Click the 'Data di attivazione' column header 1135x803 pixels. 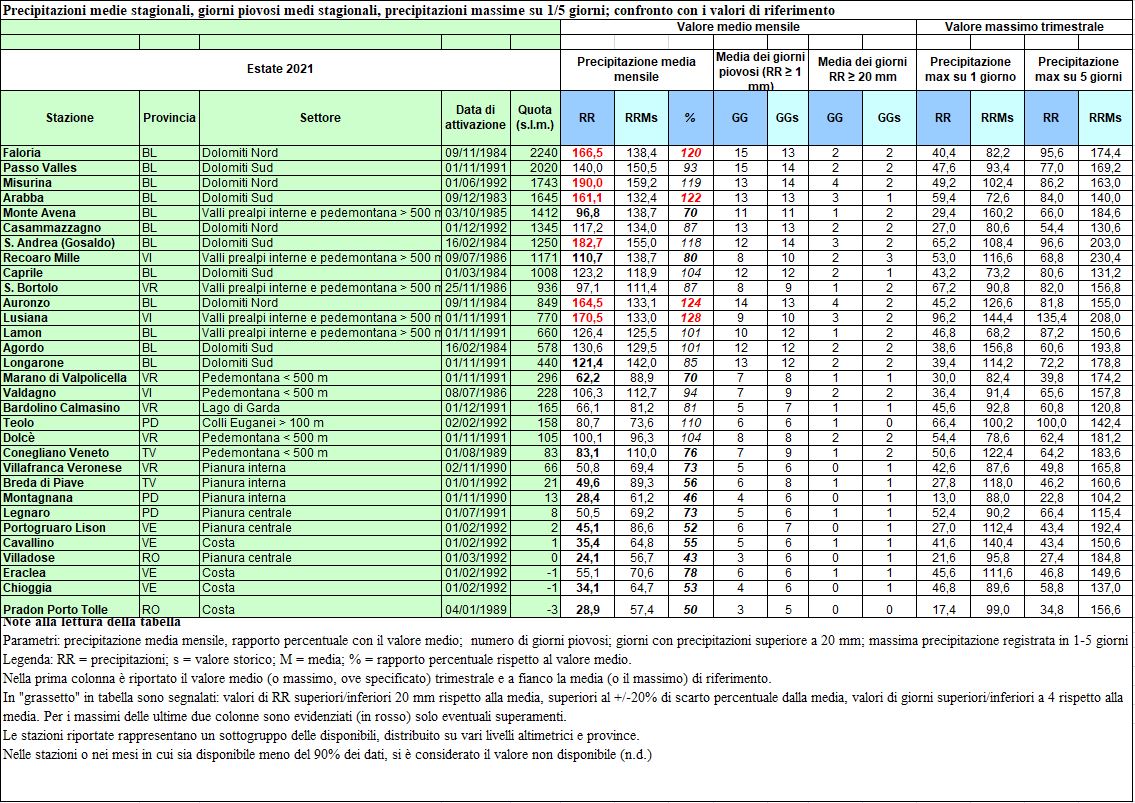pyautogui.click(x=475, y=117)
